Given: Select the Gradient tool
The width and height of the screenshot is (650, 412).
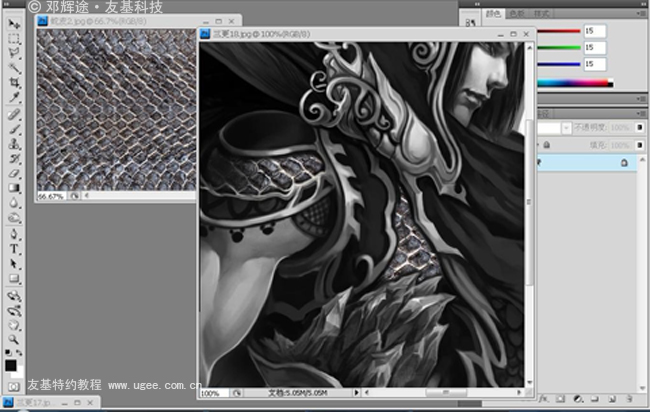Looking at the screenshot, I should (x=14, y=188).
